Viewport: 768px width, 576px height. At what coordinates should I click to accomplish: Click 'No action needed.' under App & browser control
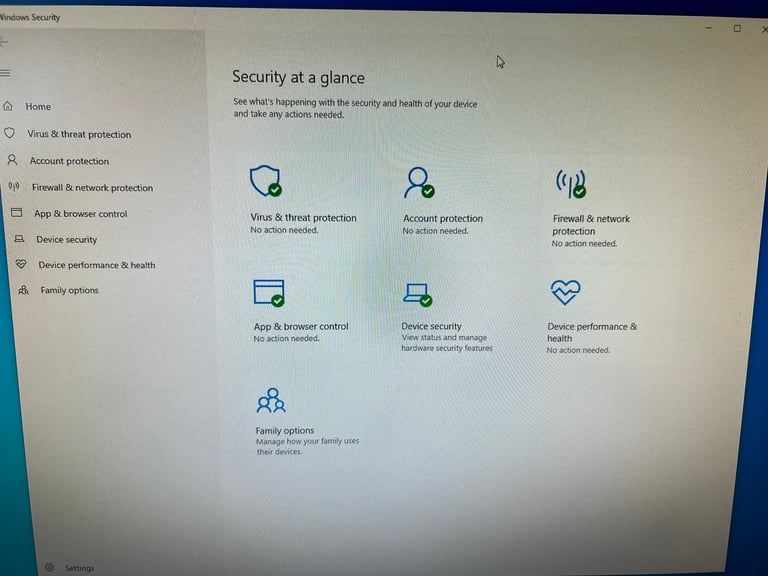tap(286, 338)
